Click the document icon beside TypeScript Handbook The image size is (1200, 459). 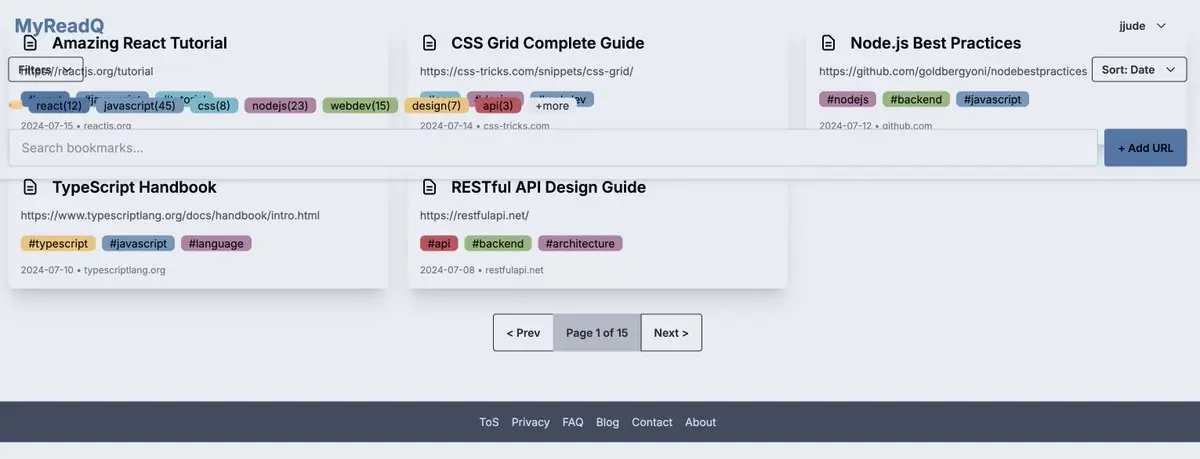[30, 187]
